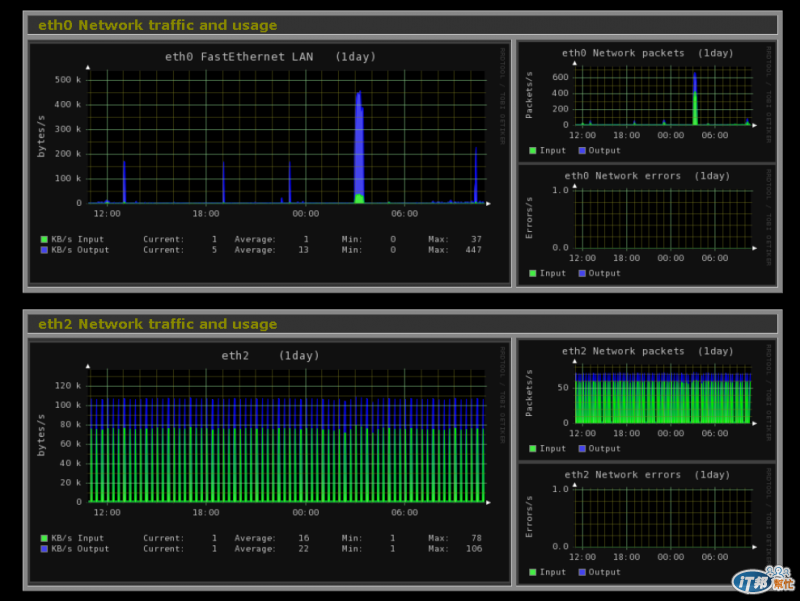Image resolution: width=800 pixels, height=601 pixels.
Task: Select eth0 output Average value 13
Action: tap(304, 250)
